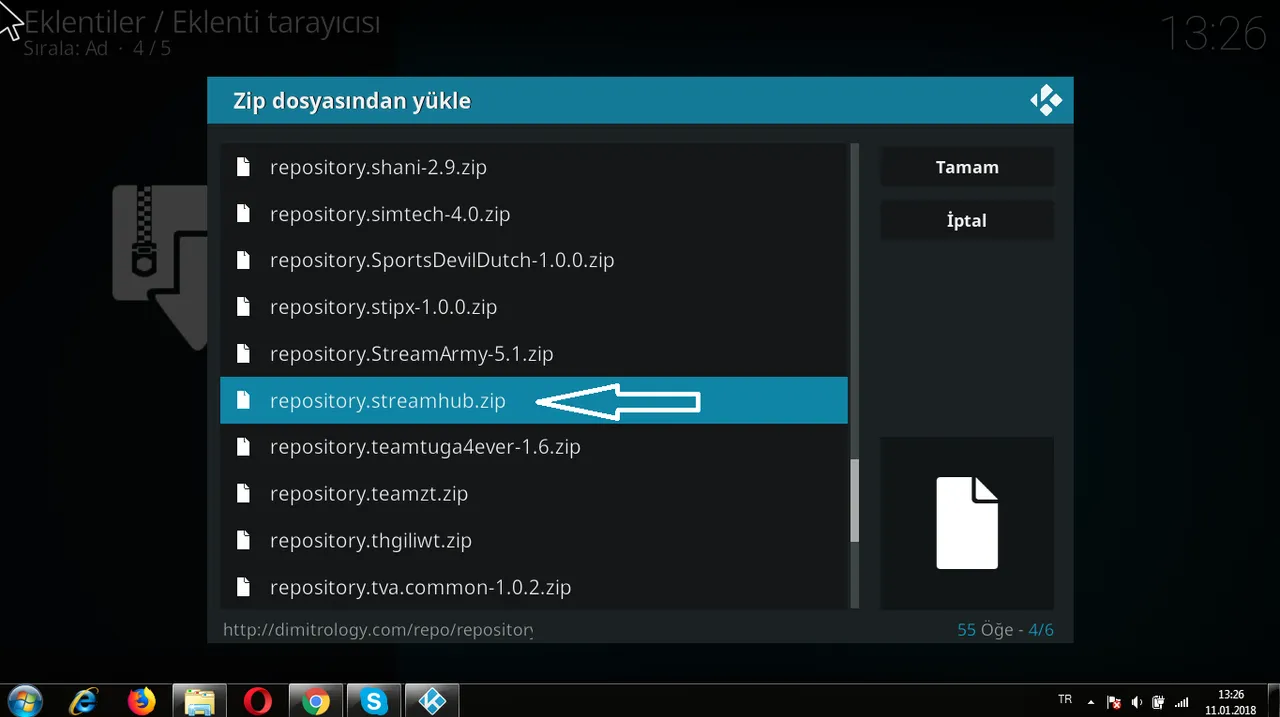The image size is (1280, 717).
Task: Select repository.stipx-1.0.0.zip file
Action: click(534, 307)
